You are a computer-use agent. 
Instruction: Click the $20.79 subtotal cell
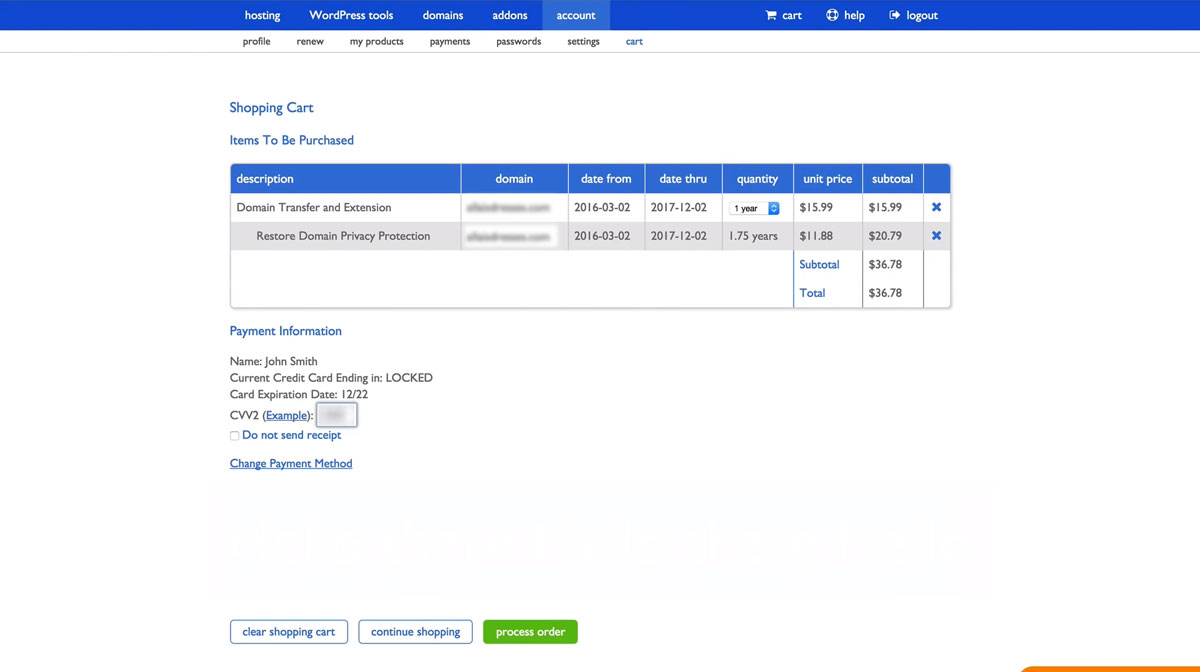click(x=892, y=236)
